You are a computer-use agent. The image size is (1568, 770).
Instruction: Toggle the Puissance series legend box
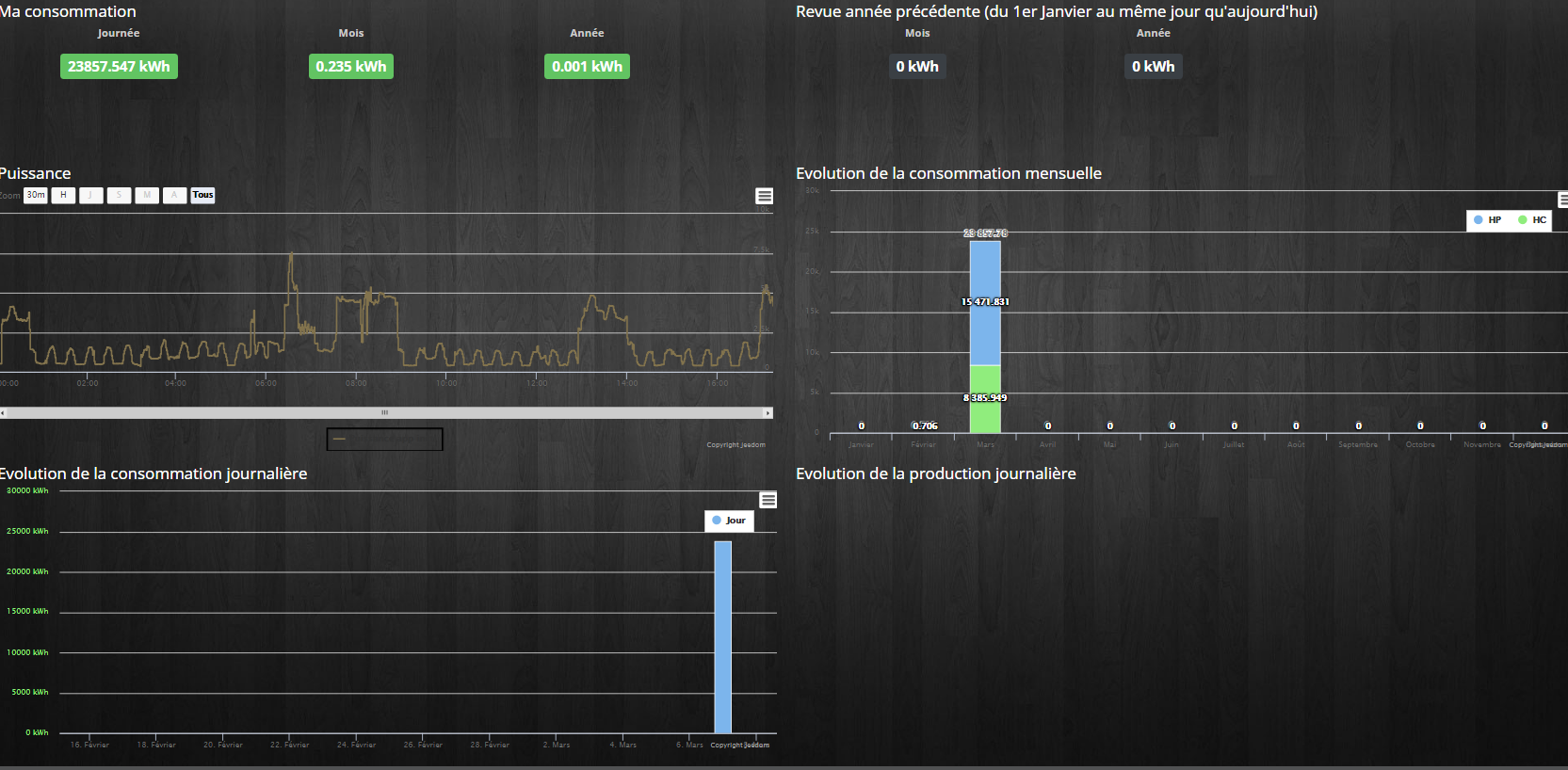(x=384, y=439)
